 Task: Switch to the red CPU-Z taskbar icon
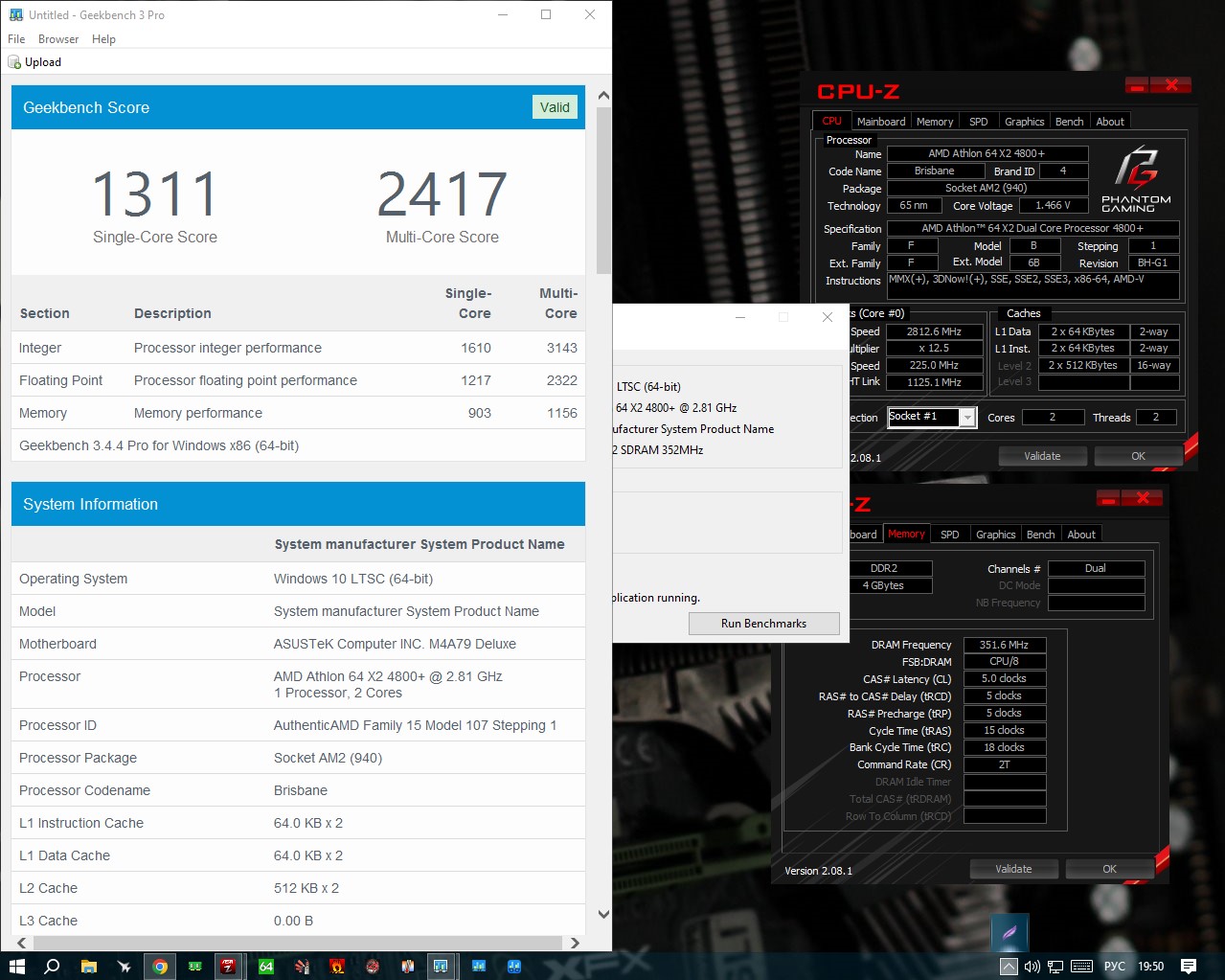228,966
